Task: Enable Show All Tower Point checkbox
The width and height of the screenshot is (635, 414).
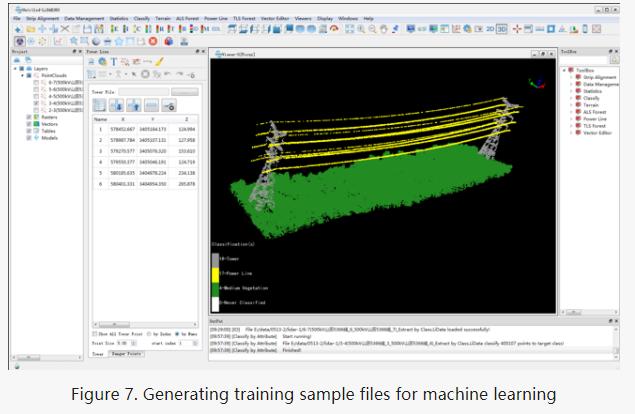Action: pyautogui.click(x=95, y=334)
